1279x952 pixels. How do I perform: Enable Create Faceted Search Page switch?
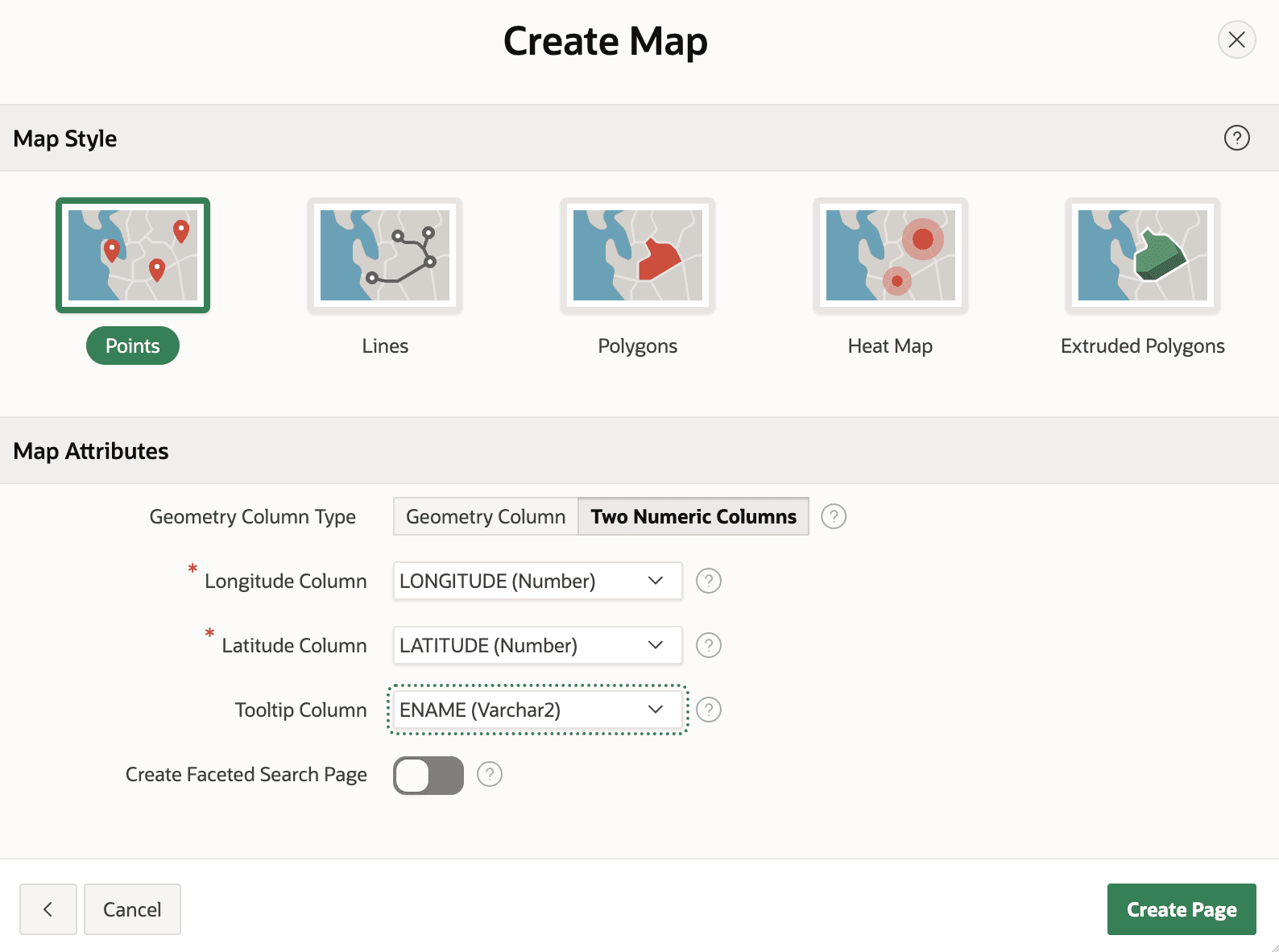[428, 776]
